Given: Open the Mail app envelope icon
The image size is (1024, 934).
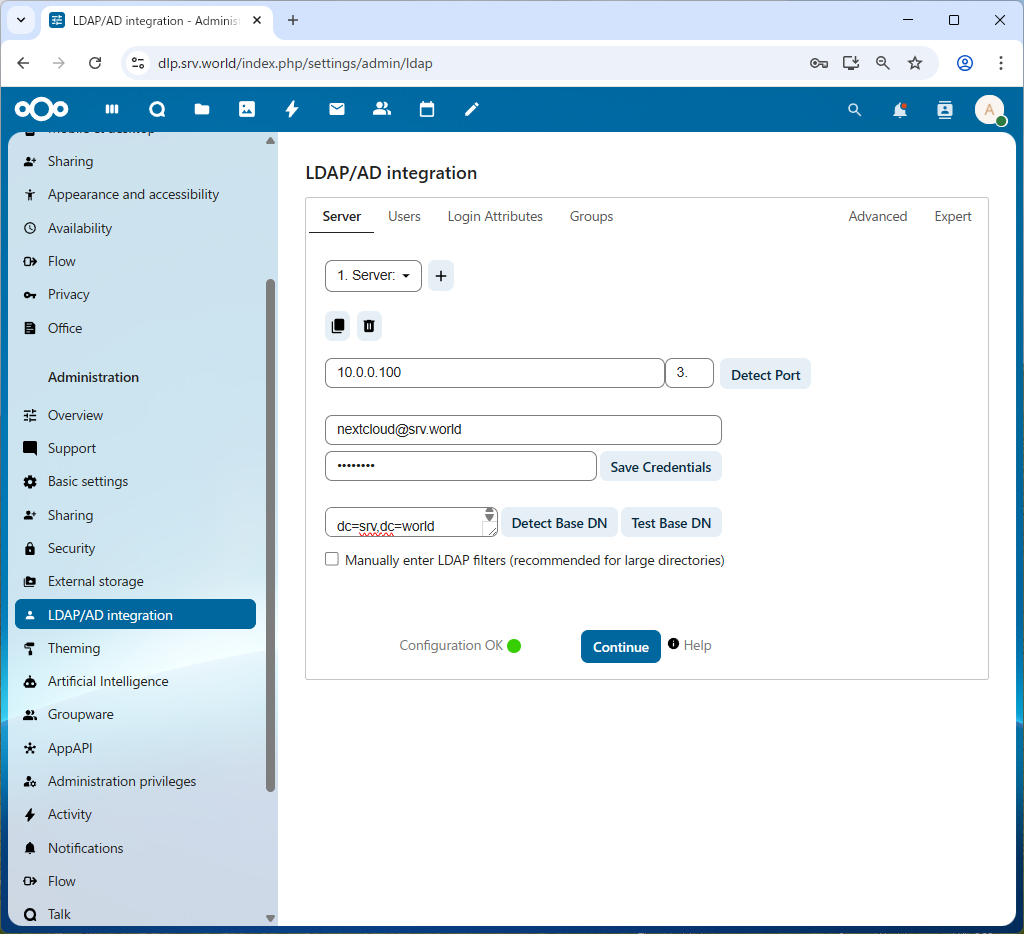Looking at the screenshot, I should click(x=337, y=109).
